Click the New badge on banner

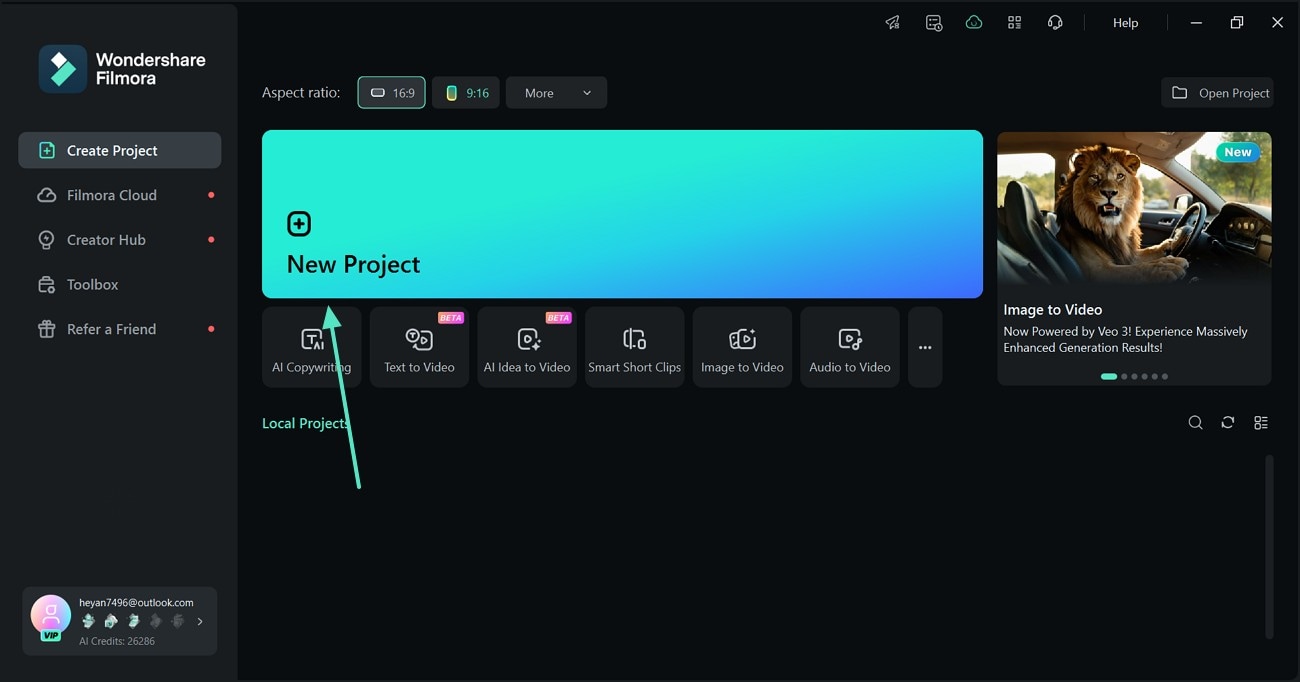(x=1238, y=152)
